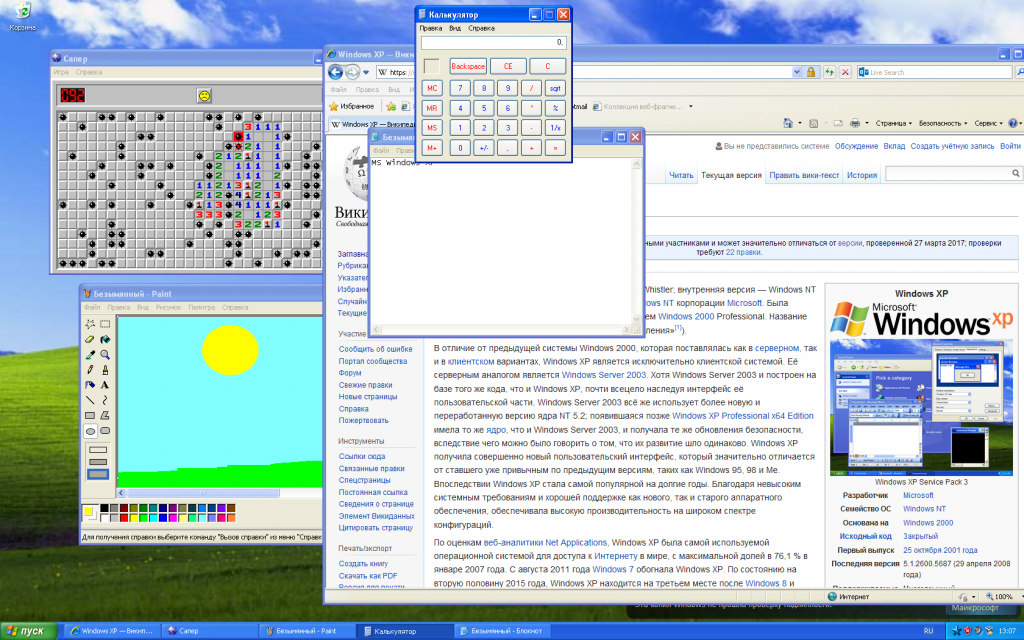This screenshot has height=640, width=1024.
Task: Click the Home icon in IE command bar
Action: pos(787,123)
